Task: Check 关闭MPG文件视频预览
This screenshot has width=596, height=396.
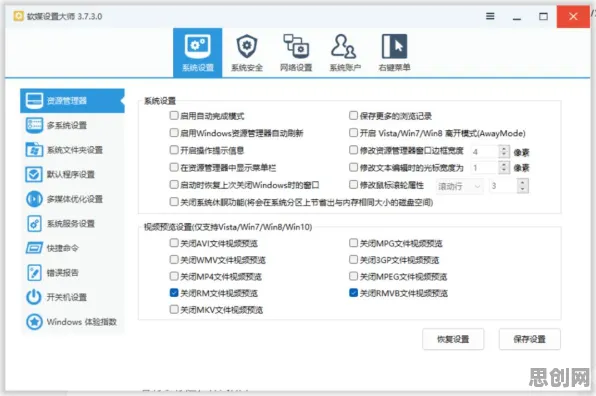Action: (353, 243)
